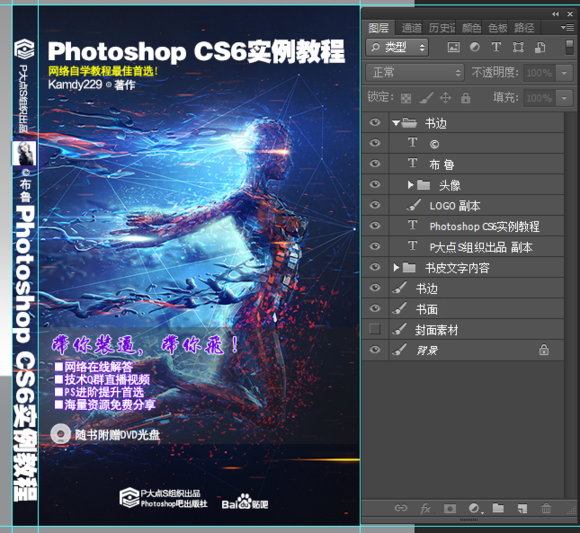Filter layers by smart object type
This screenshot has width=580, height=533.
[x=540, y=47]
